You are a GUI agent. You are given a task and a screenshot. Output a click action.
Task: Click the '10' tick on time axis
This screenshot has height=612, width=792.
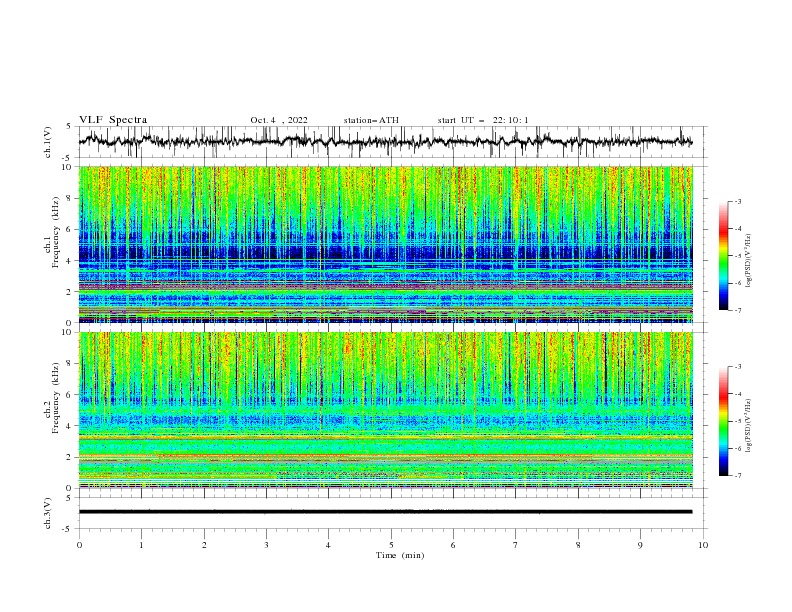(703, 545)
